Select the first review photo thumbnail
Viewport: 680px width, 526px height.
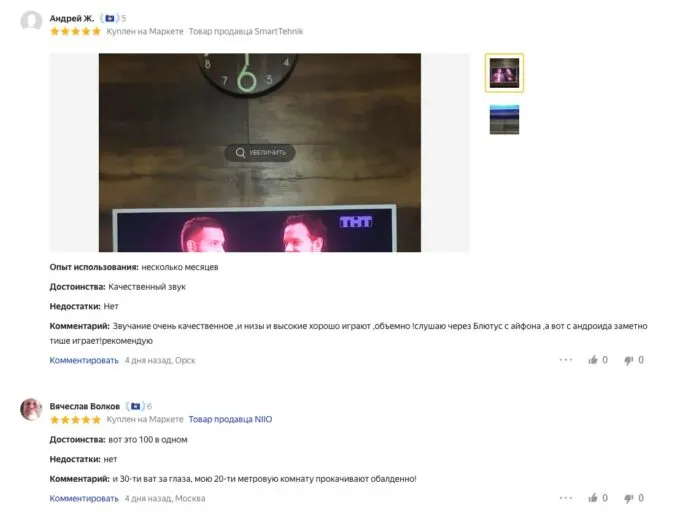[504, 73]
